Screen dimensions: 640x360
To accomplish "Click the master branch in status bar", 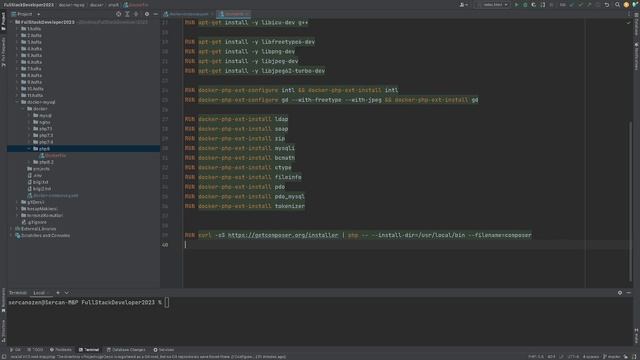I will (612, 357).
